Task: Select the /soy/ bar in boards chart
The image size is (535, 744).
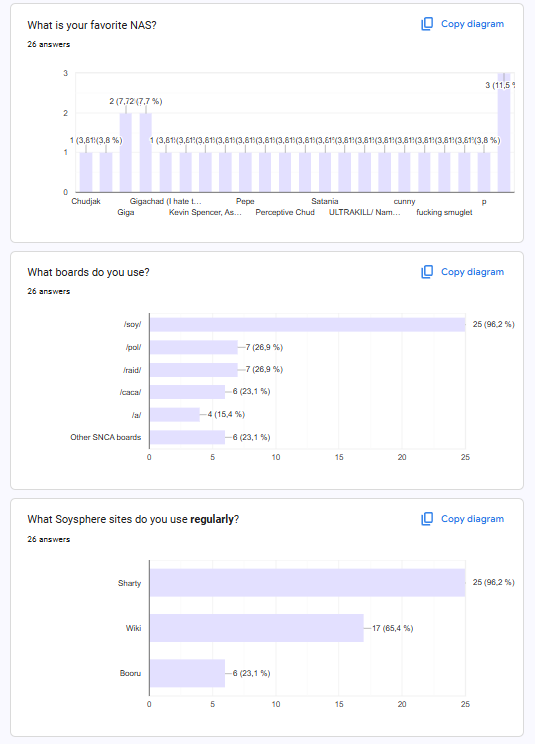Action: point(307,325)
